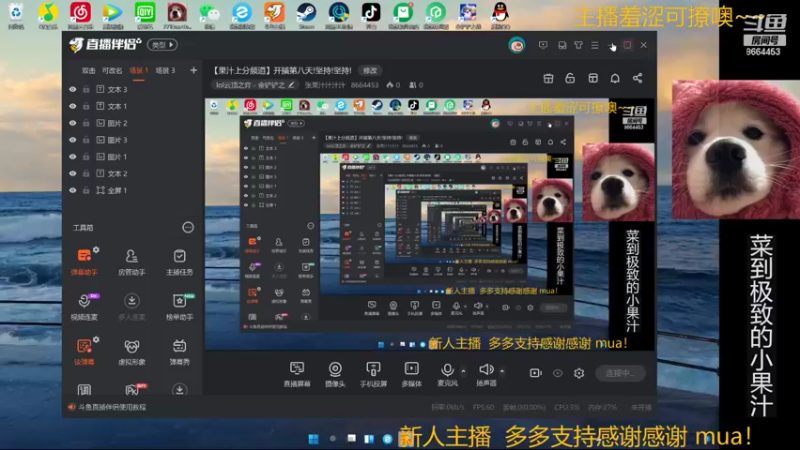The width and height of the screenshot is (800, 450).
Task: Toggle the lock on 文本 3
Action: tap(86, 89)
